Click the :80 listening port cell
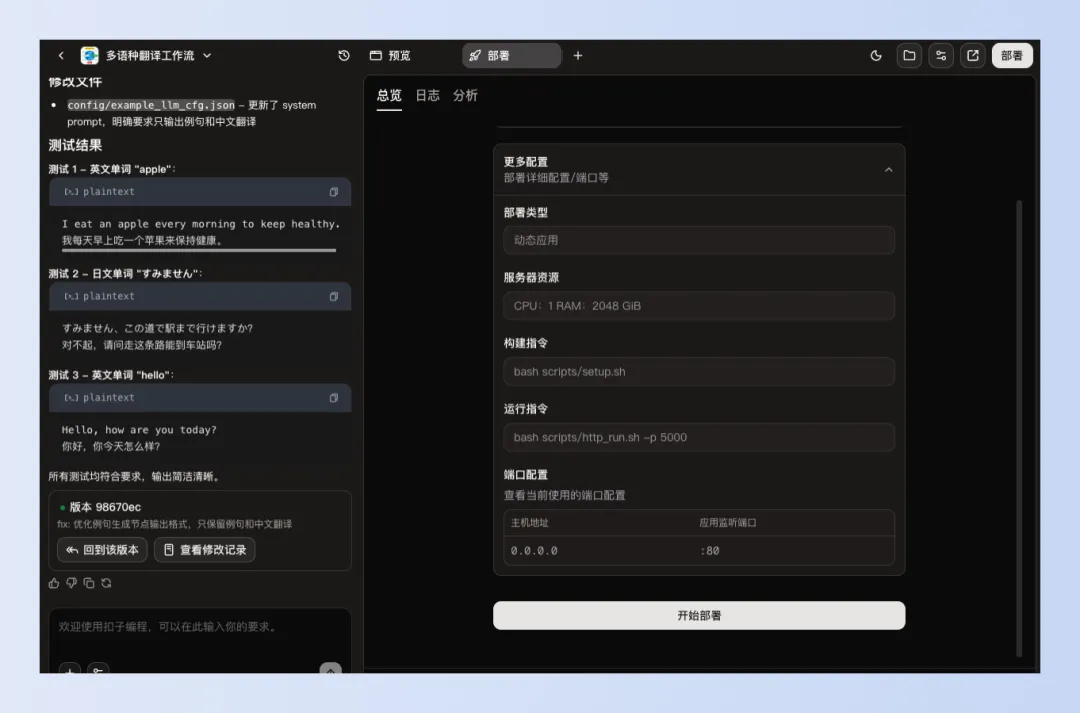This screenshot has width=1080, height=713. coord(709,551)
